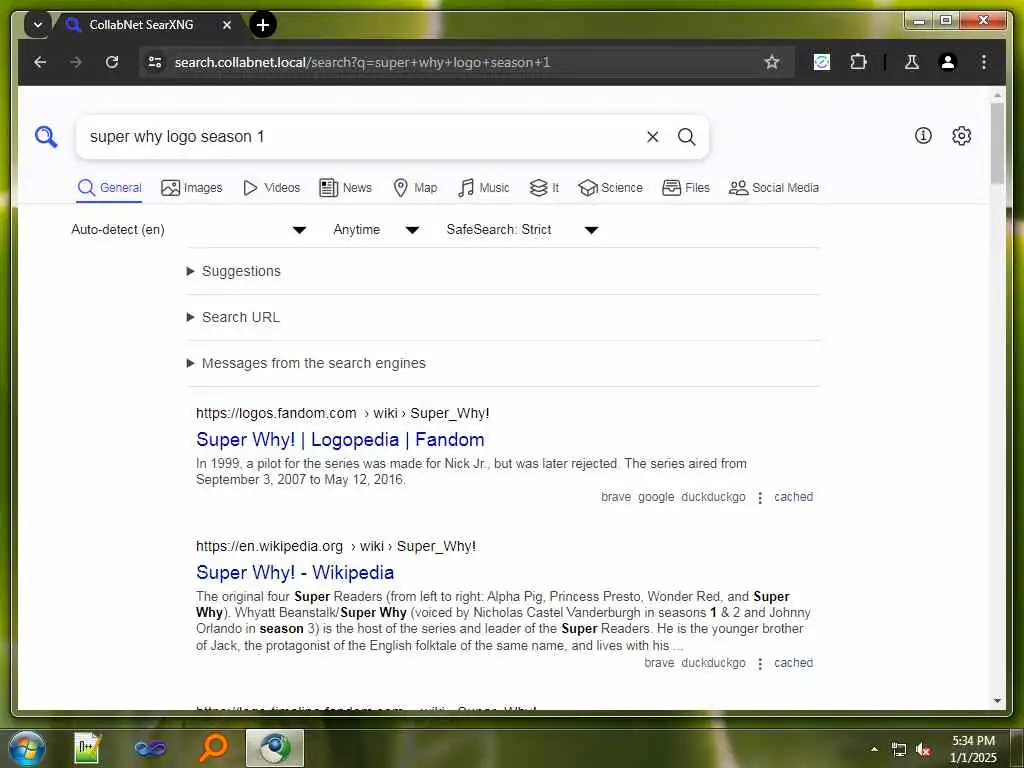Go back with browser back arrow
Screen dimensions: 1024x768
(x=40, y=62)
